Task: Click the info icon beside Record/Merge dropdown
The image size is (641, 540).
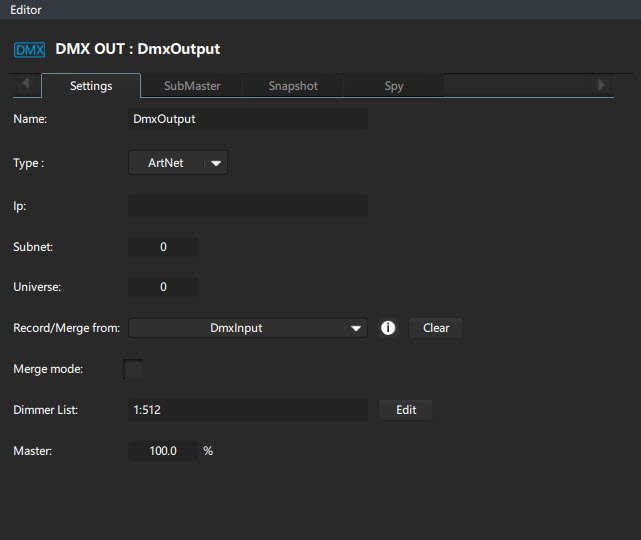Action: [389, 328]
